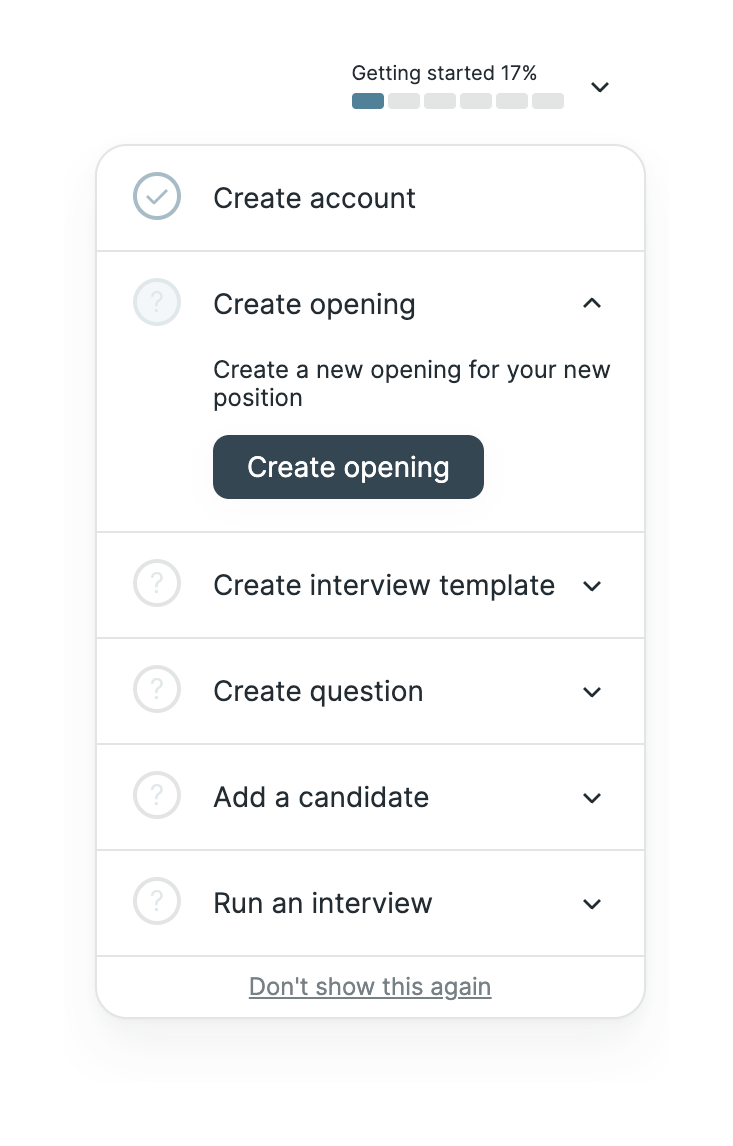Click the Create opening button
Image resolution: width=733 pixels, height=1146 pixels.
coord(348,466)
